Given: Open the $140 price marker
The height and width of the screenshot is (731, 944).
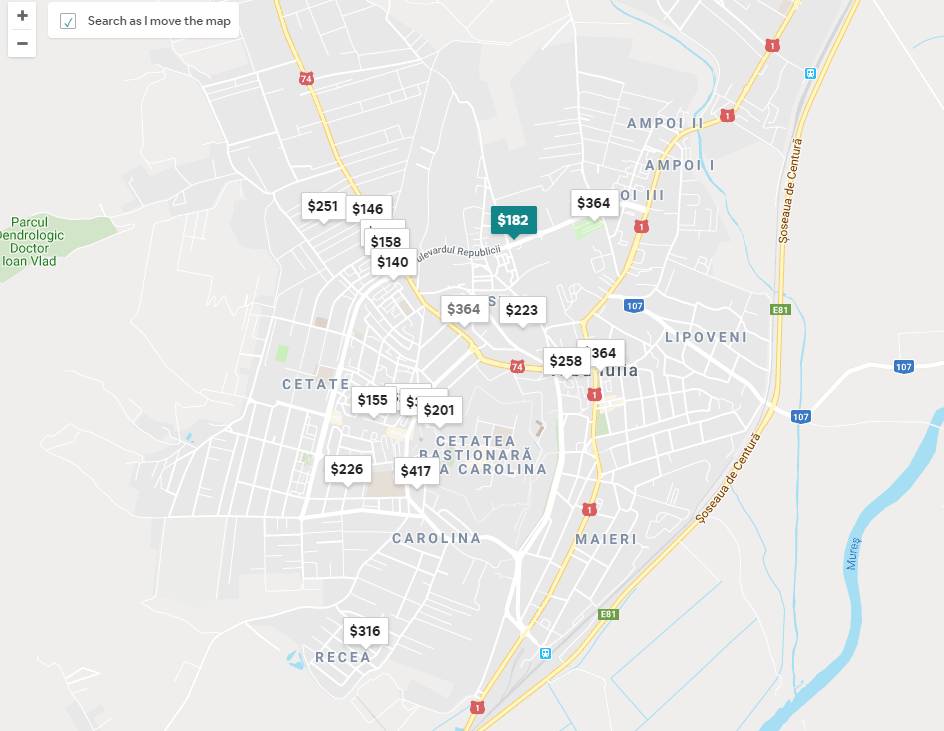Looking at the screenshot, I should click(x=394, y=262).
